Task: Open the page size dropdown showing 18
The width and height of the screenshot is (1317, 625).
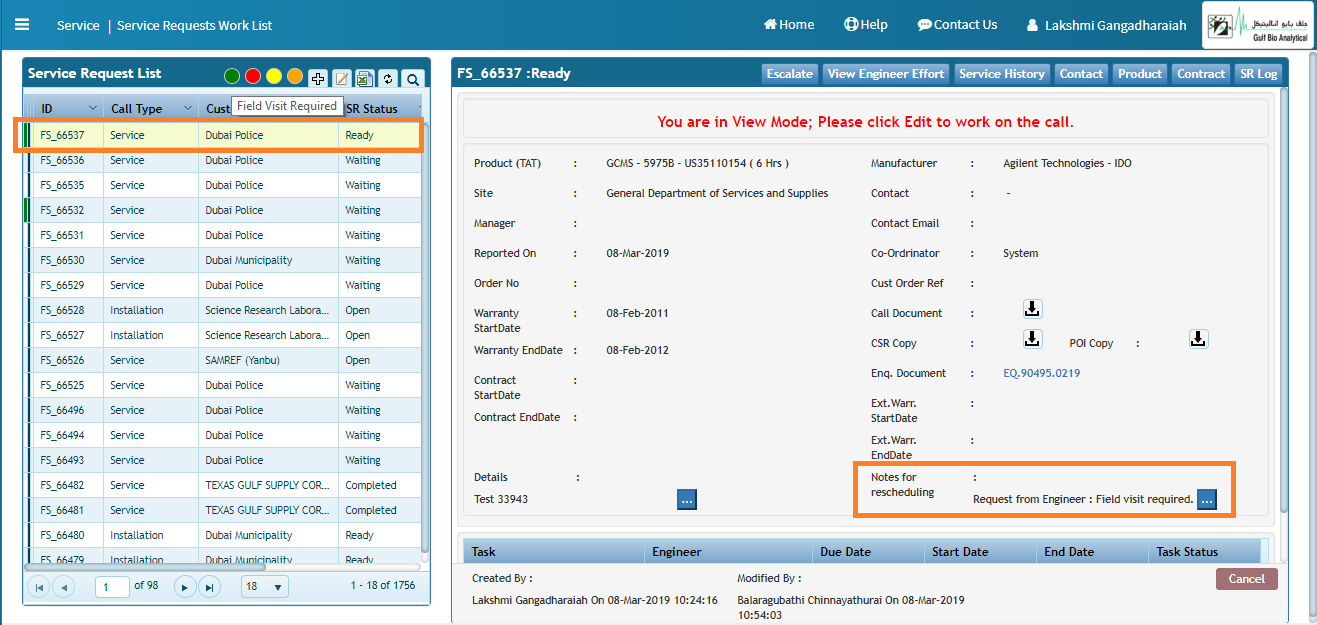Action: coord(264,587)
